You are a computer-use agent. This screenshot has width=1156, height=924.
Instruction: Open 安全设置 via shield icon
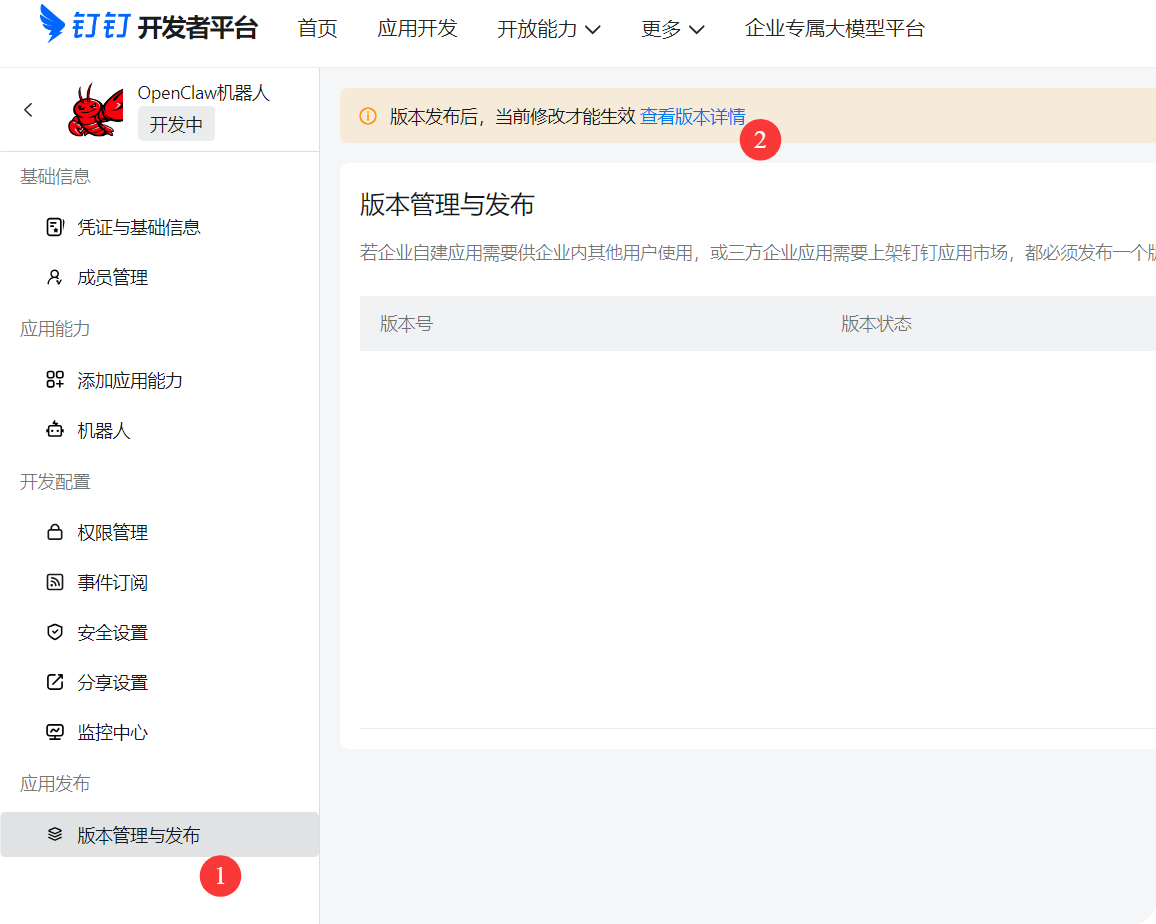pos(55,632)
